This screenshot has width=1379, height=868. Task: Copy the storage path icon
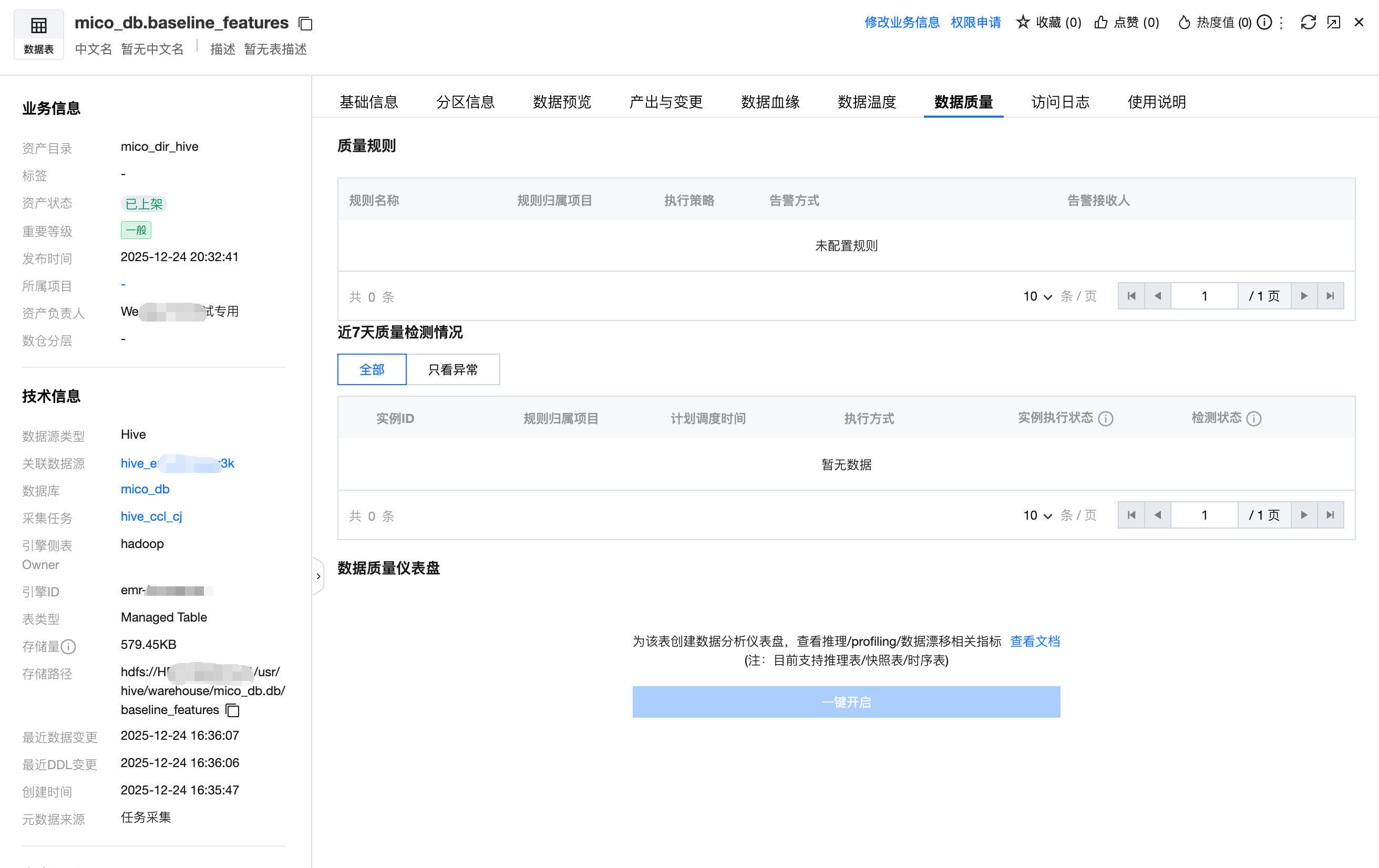point(232,710)
